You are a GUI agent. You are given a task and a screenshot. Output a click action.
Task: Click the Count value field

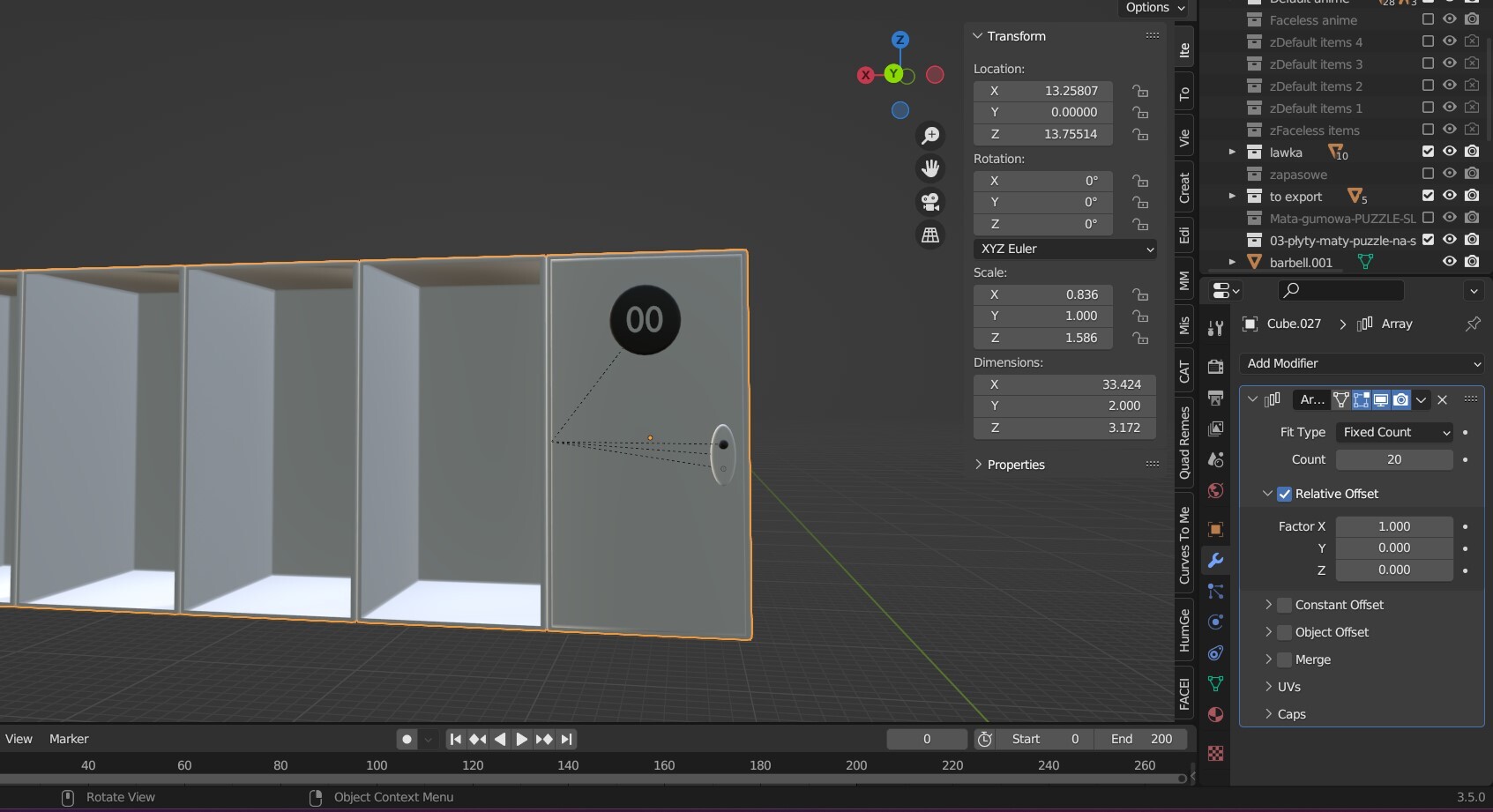[1393, 459]
